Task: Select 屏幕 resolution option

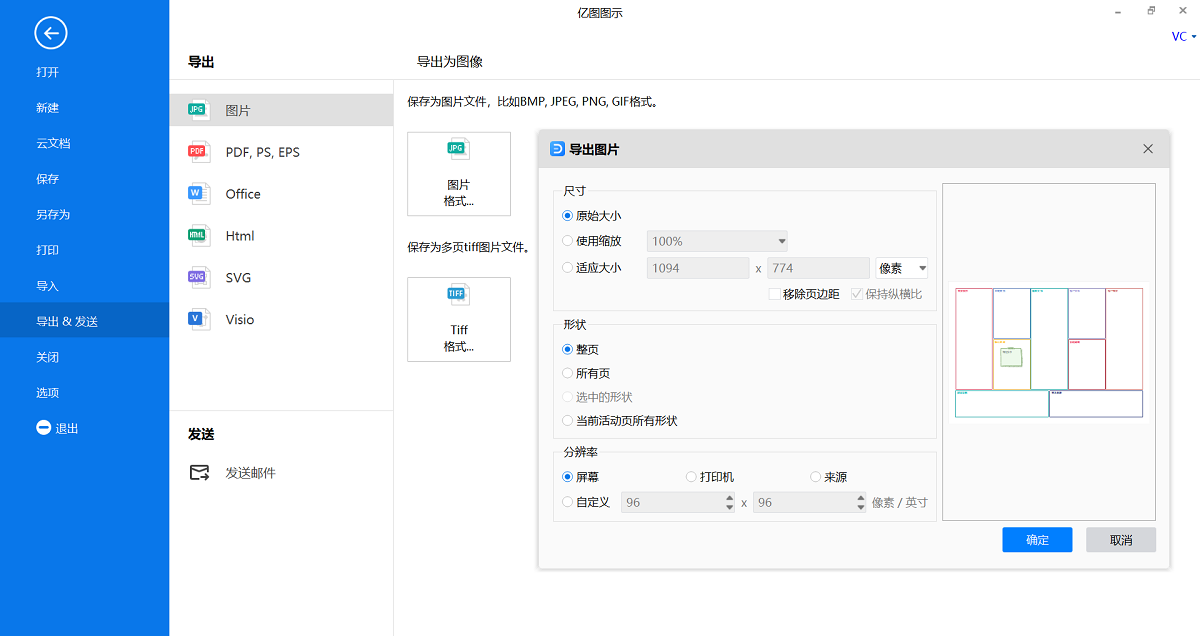Action: pyautogui.click(x=567, y=477)
